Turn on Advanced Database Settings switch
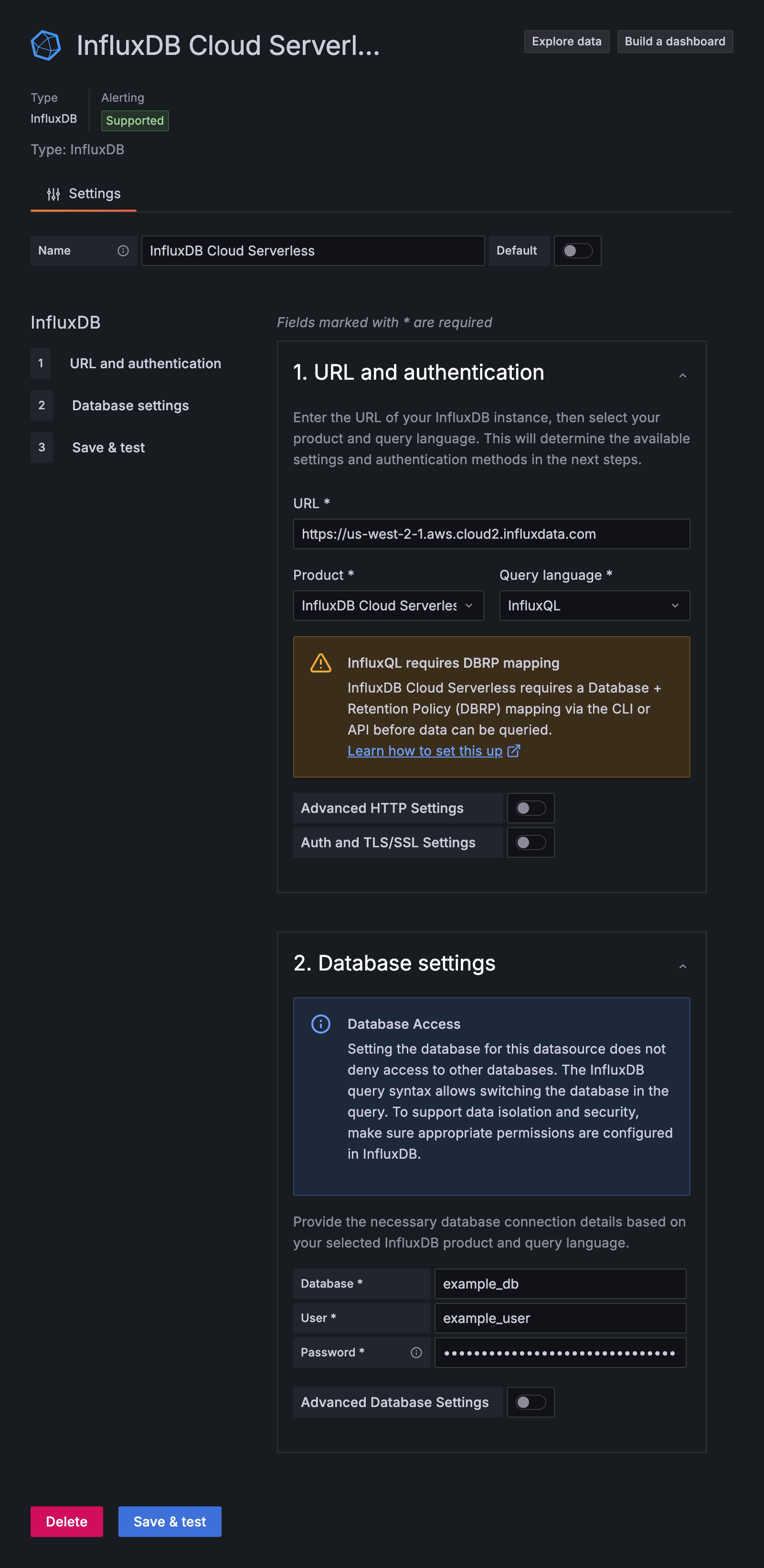The image size is (764, 1568). pos(530,1402)
